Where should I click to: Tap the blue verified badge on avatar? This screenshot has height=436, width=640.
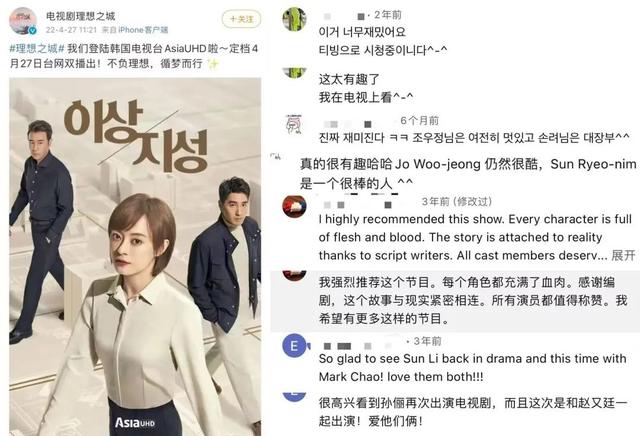[x=32, y=30]
